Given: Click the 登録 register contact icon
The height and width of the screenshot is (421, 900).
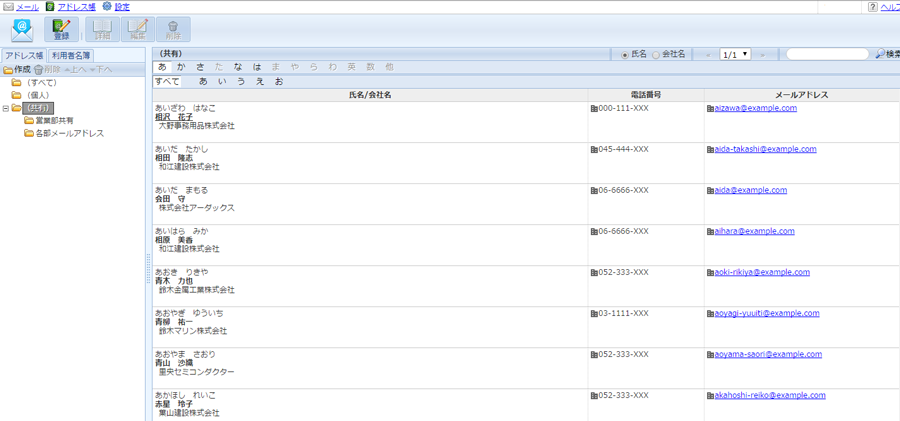Looking at the screenshot, I should 62,30.
